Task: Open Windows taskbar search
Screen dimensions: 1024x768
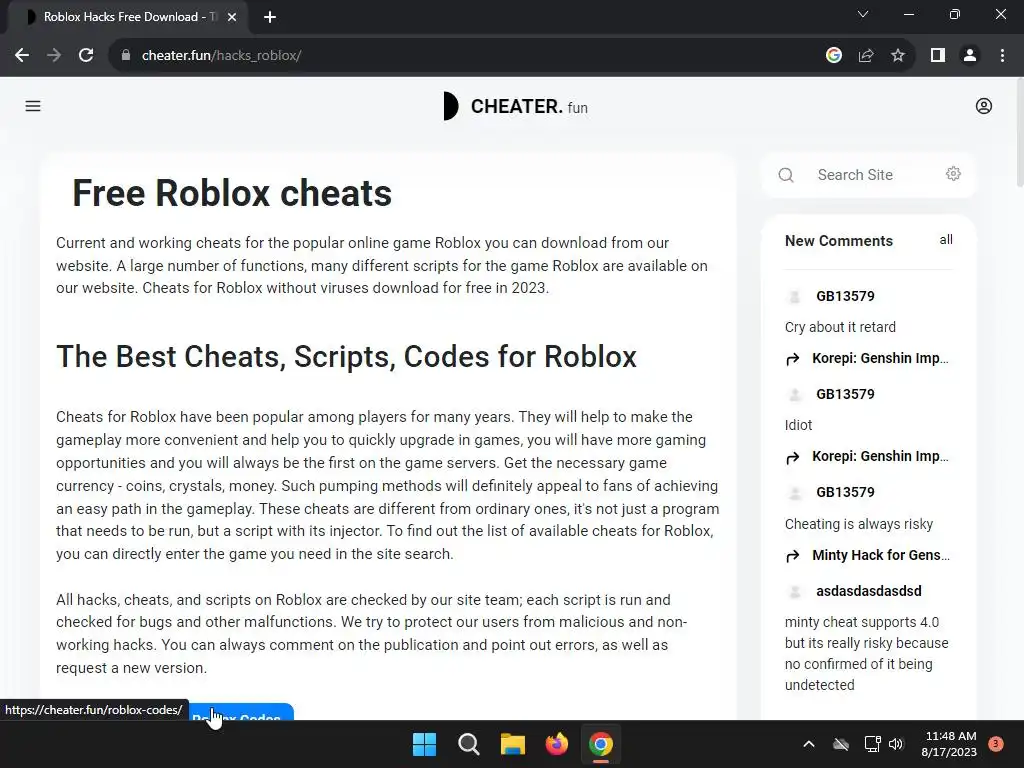Action: 468,744
